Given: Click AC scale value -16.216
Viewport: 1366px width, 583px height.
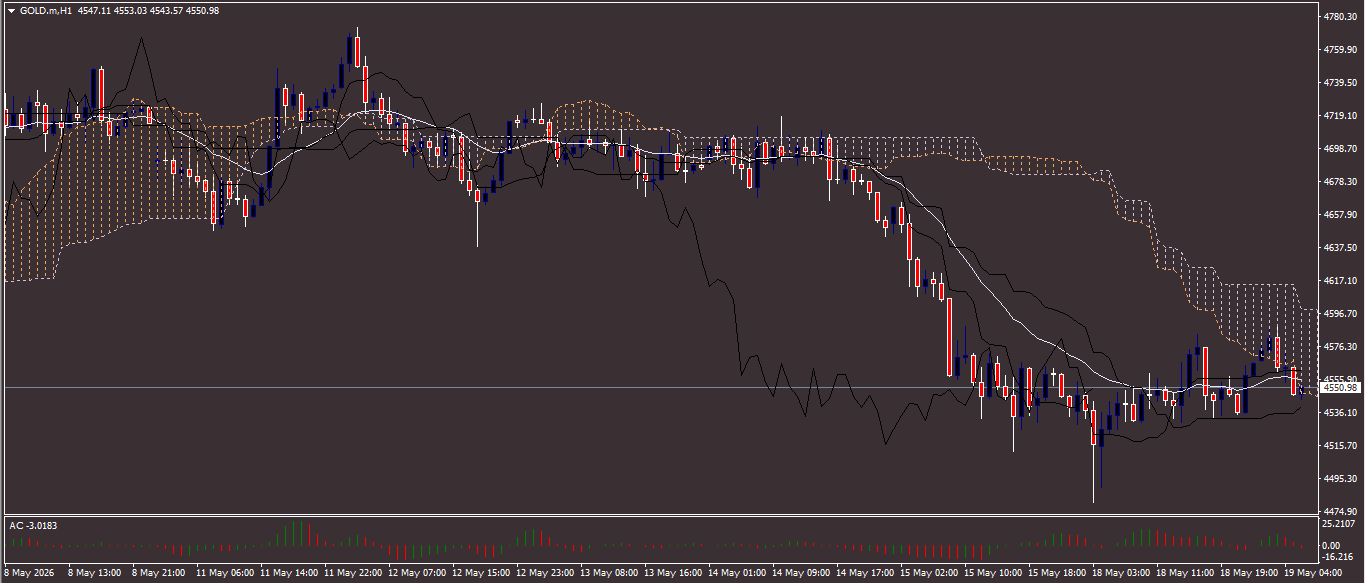Looking at the screenshot, I should (1338, 557).
